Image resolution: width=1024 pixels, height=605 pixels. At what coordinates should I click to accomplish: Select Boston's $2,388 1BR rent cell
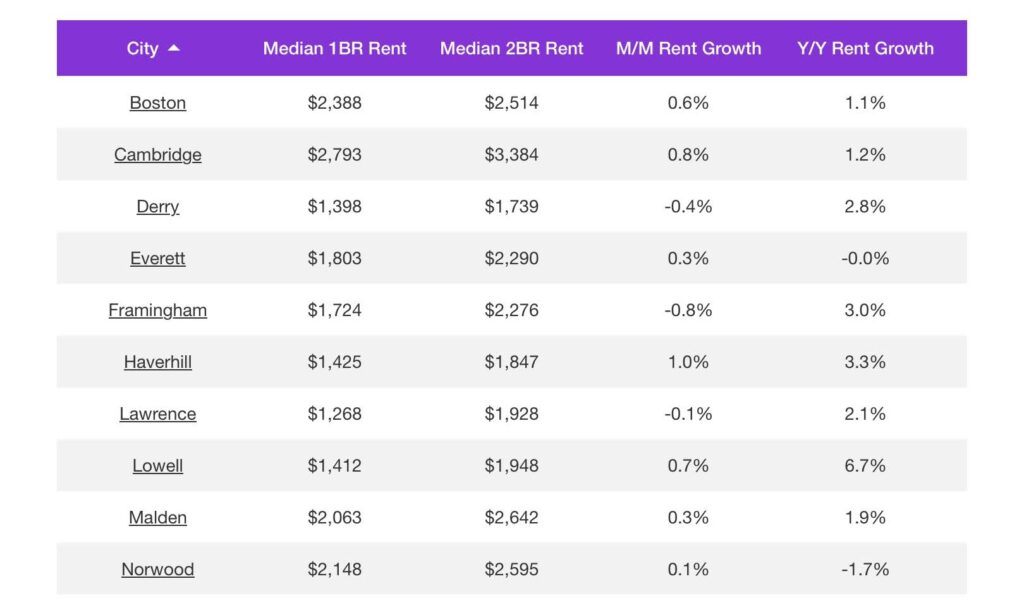click(x=334, y=103)
